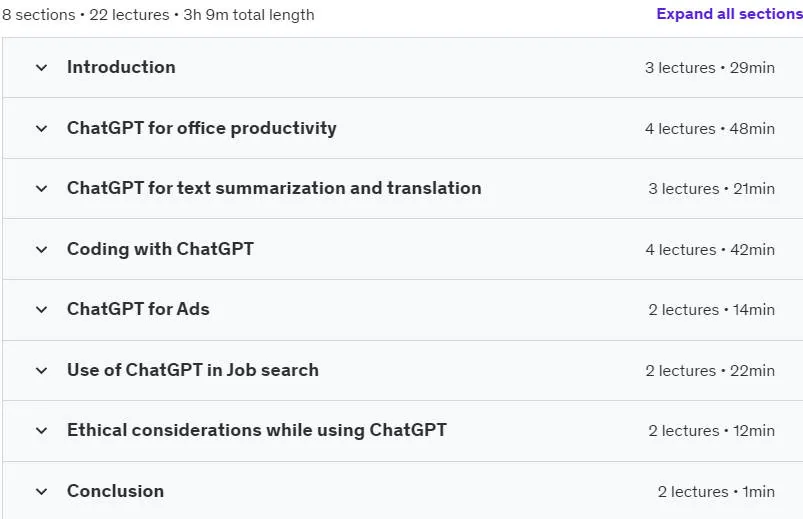Click the 4 lectures • 42min label
The width and height of the screenshot is (803, 519).
point(710,250)
